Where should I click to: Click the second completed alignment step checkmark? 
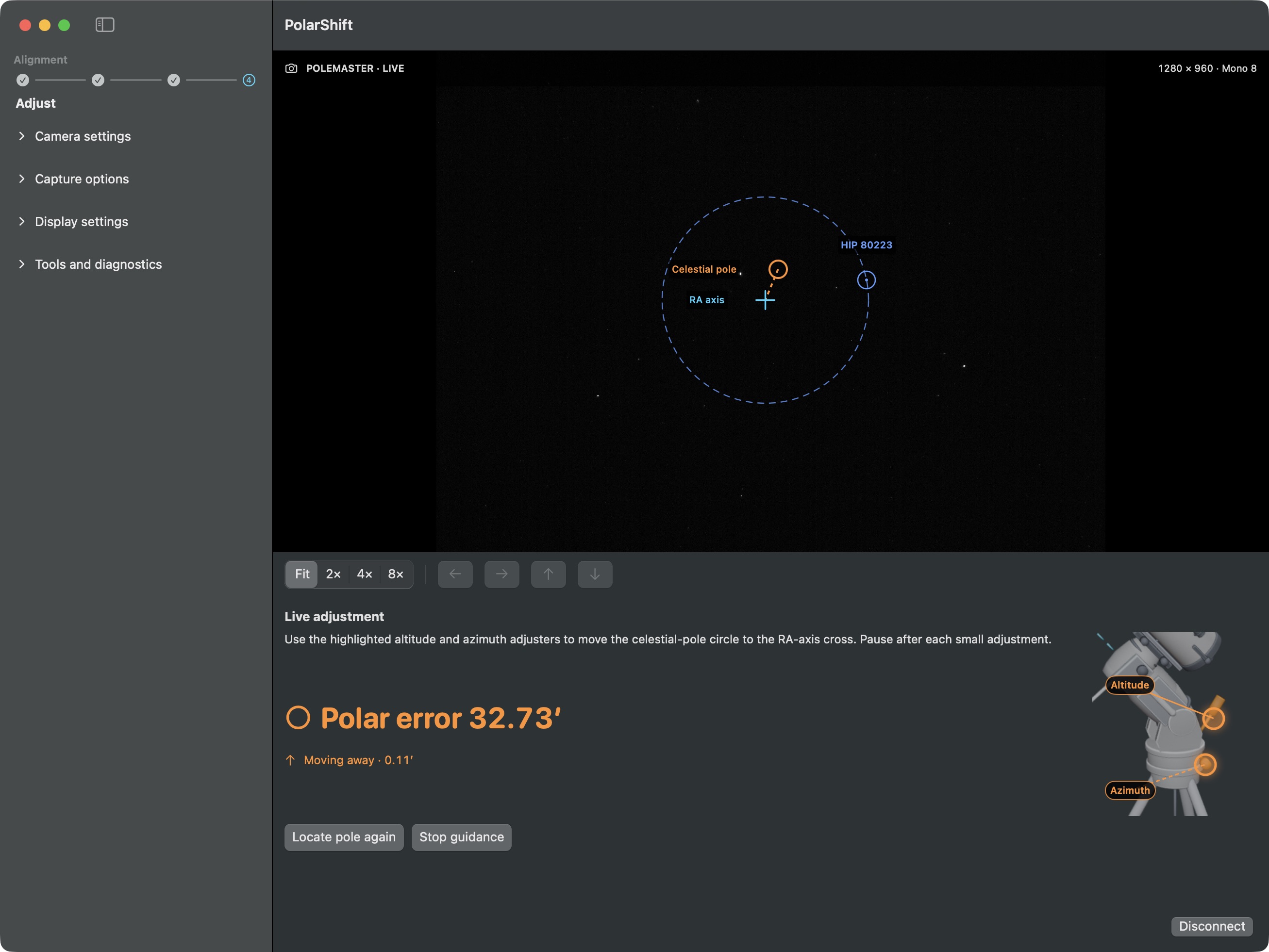pos(98,80)
